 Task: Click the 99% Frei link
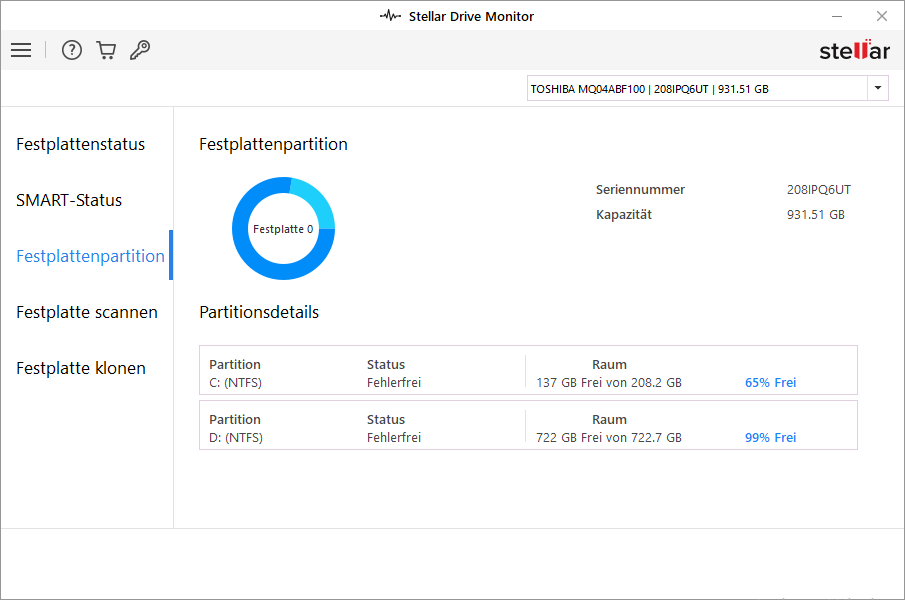click(x=770, y=438)
